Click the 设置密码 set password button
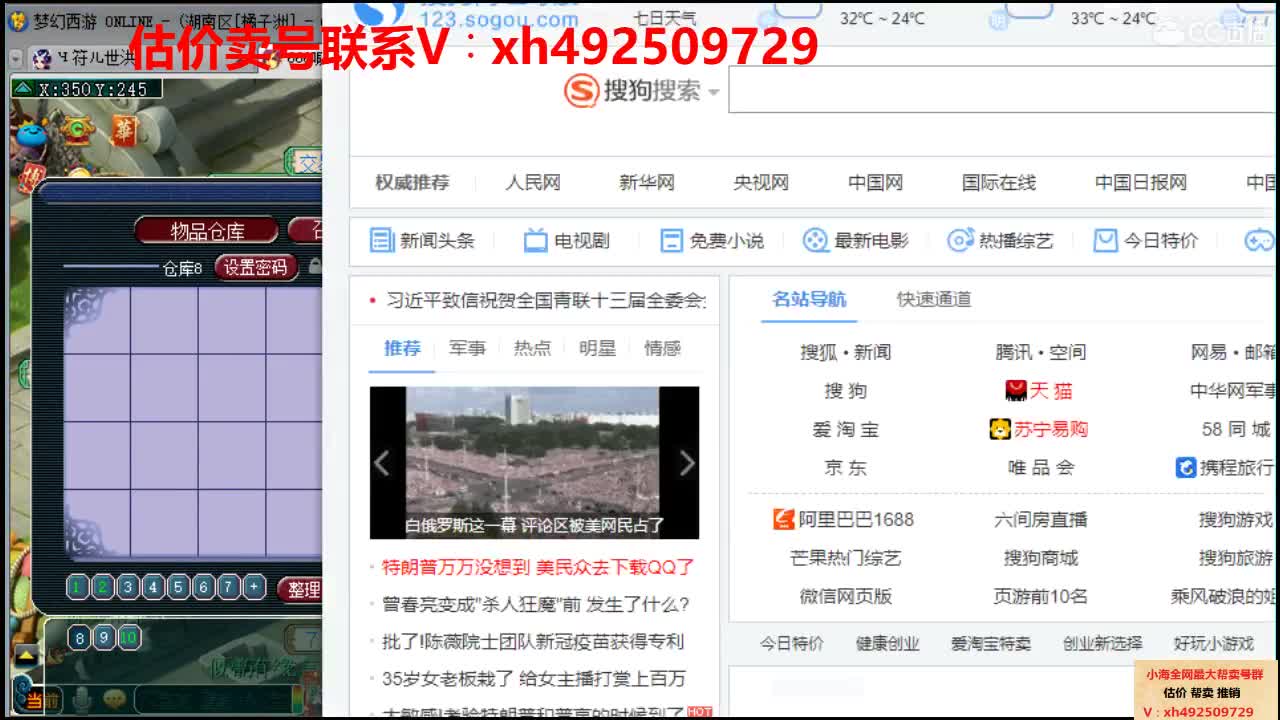Screen dimensions: 1280x720 [x=256, y=267]
